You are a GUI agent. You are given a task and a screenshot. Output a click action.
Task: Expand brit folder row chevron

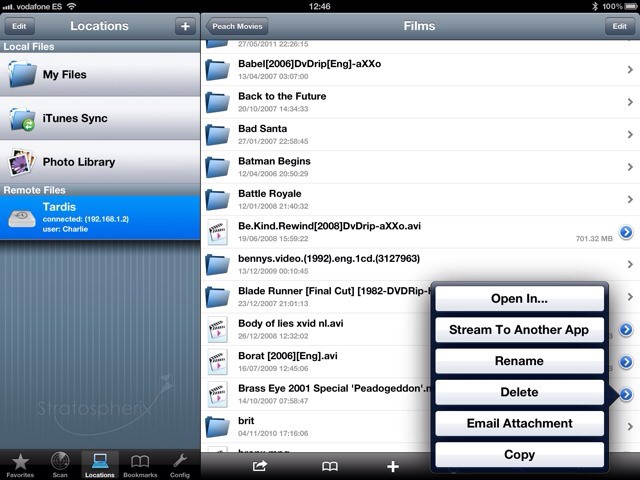tap(630, 427)
